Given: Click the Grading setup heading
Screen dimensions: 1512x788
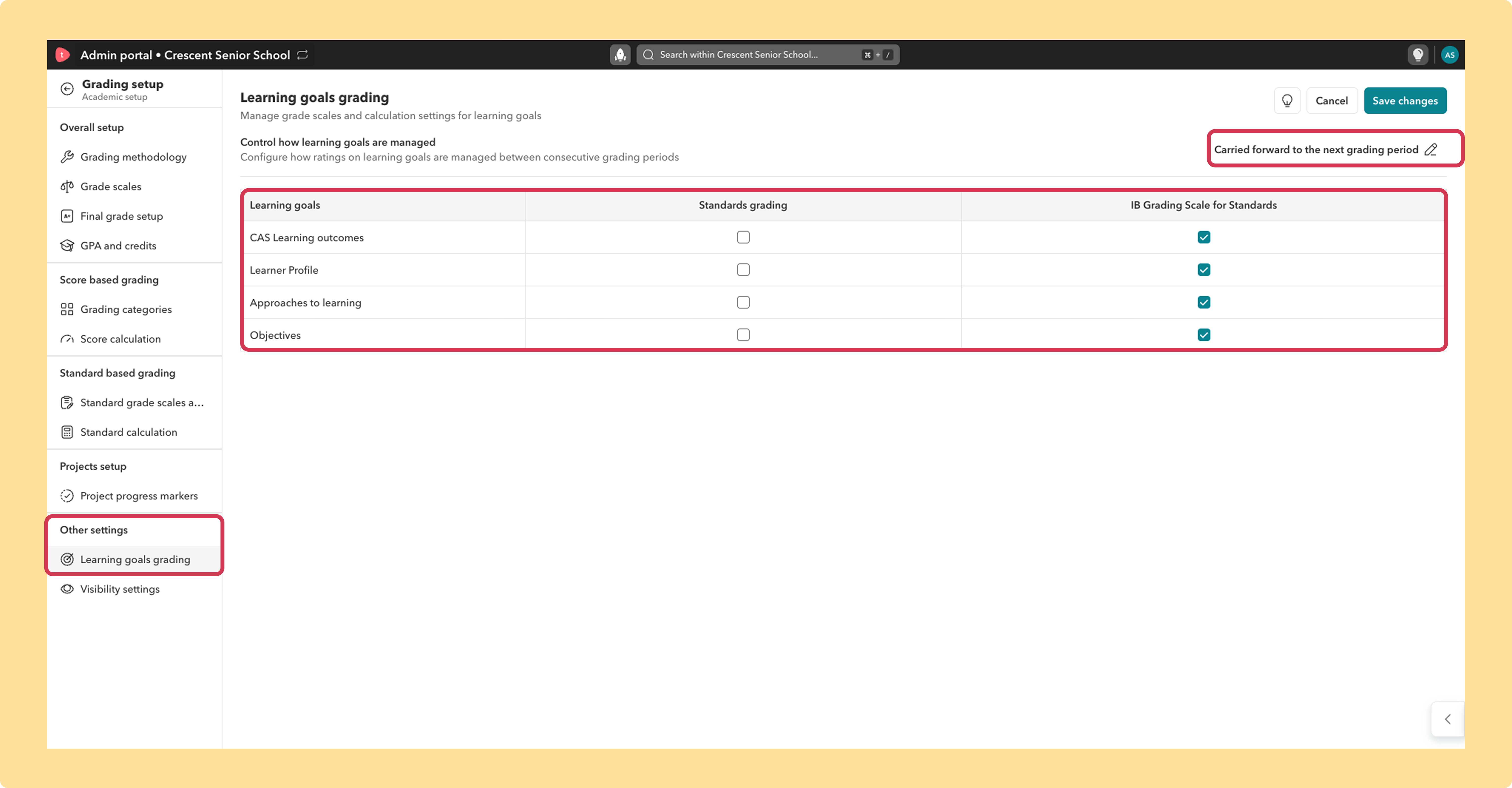Looking at the screenshot, I should 123,84.
